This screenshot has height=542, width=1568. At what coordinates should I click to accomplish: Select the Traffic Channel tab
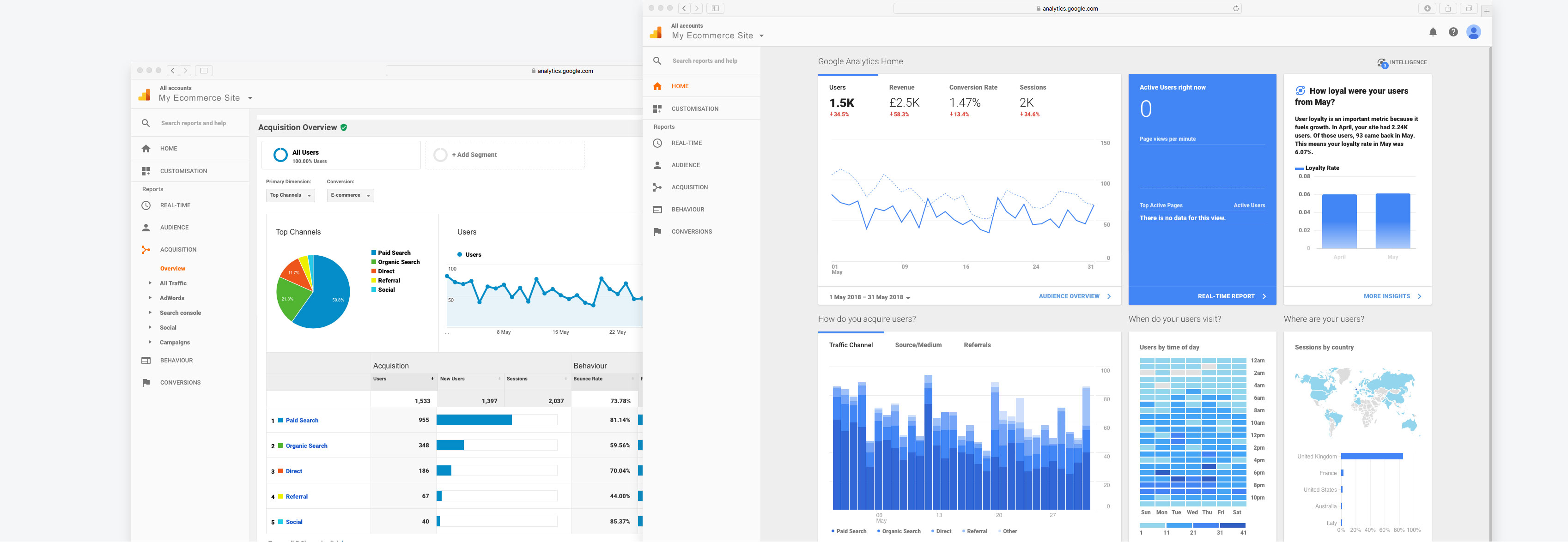point(851,345)
